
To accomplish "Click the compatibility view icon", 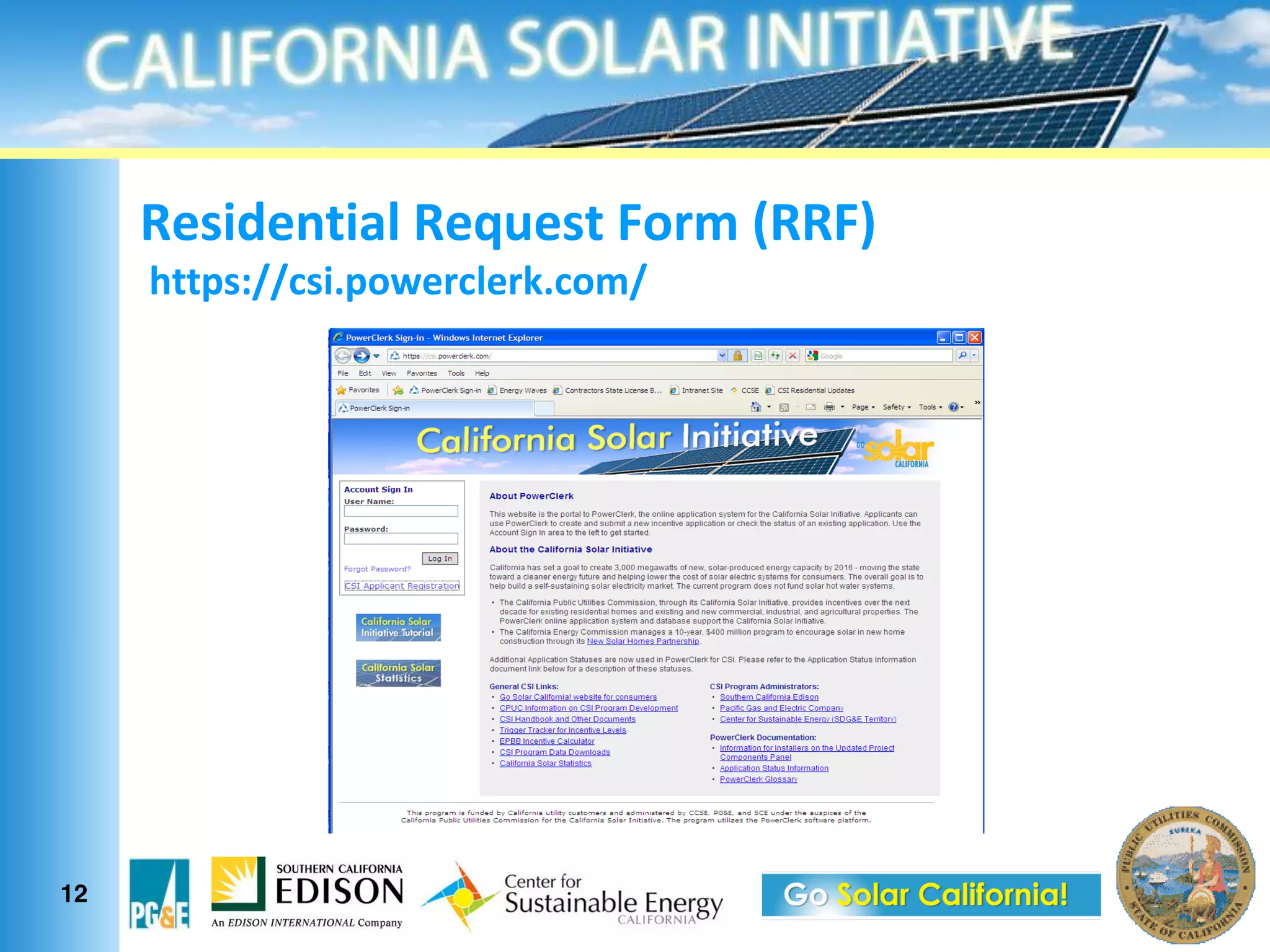I will tap(758, 356).
